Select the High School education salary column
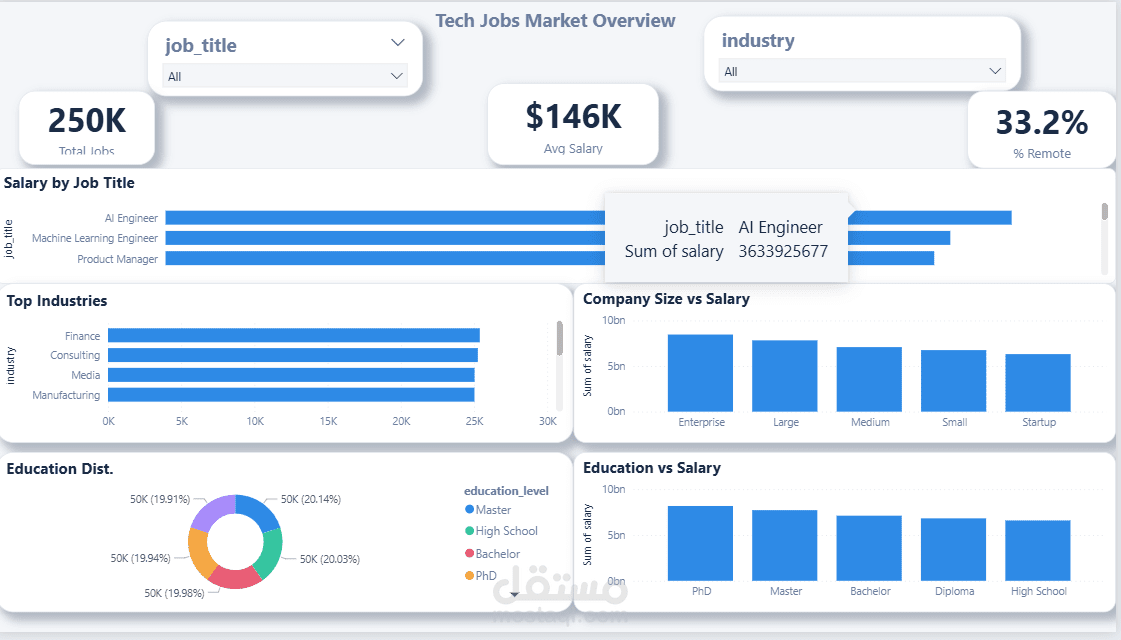Screen dimensions: 1121x640 [1037, 551]
